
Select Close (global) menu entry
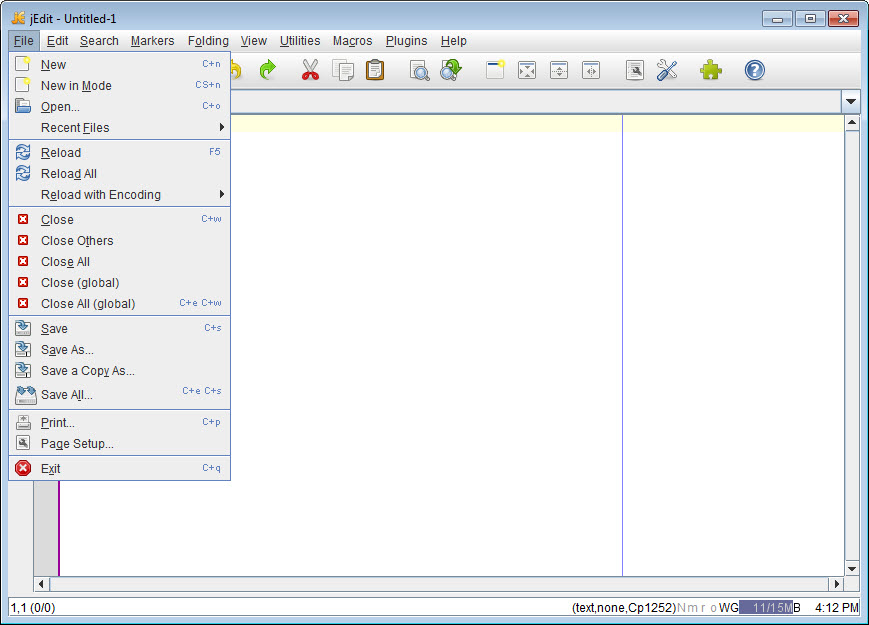[120, 283]
